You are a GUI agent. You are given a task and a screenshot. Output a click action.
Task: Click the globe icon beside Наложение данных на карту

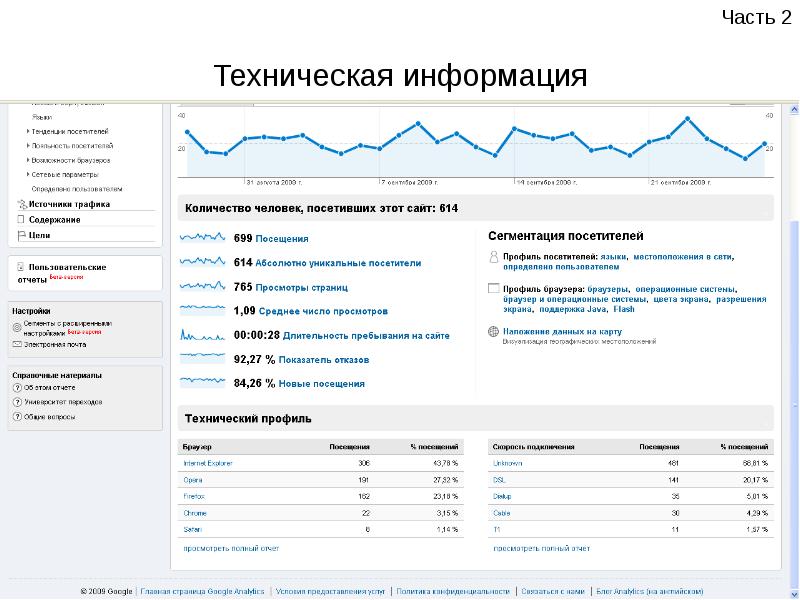(x=493, y=331)
